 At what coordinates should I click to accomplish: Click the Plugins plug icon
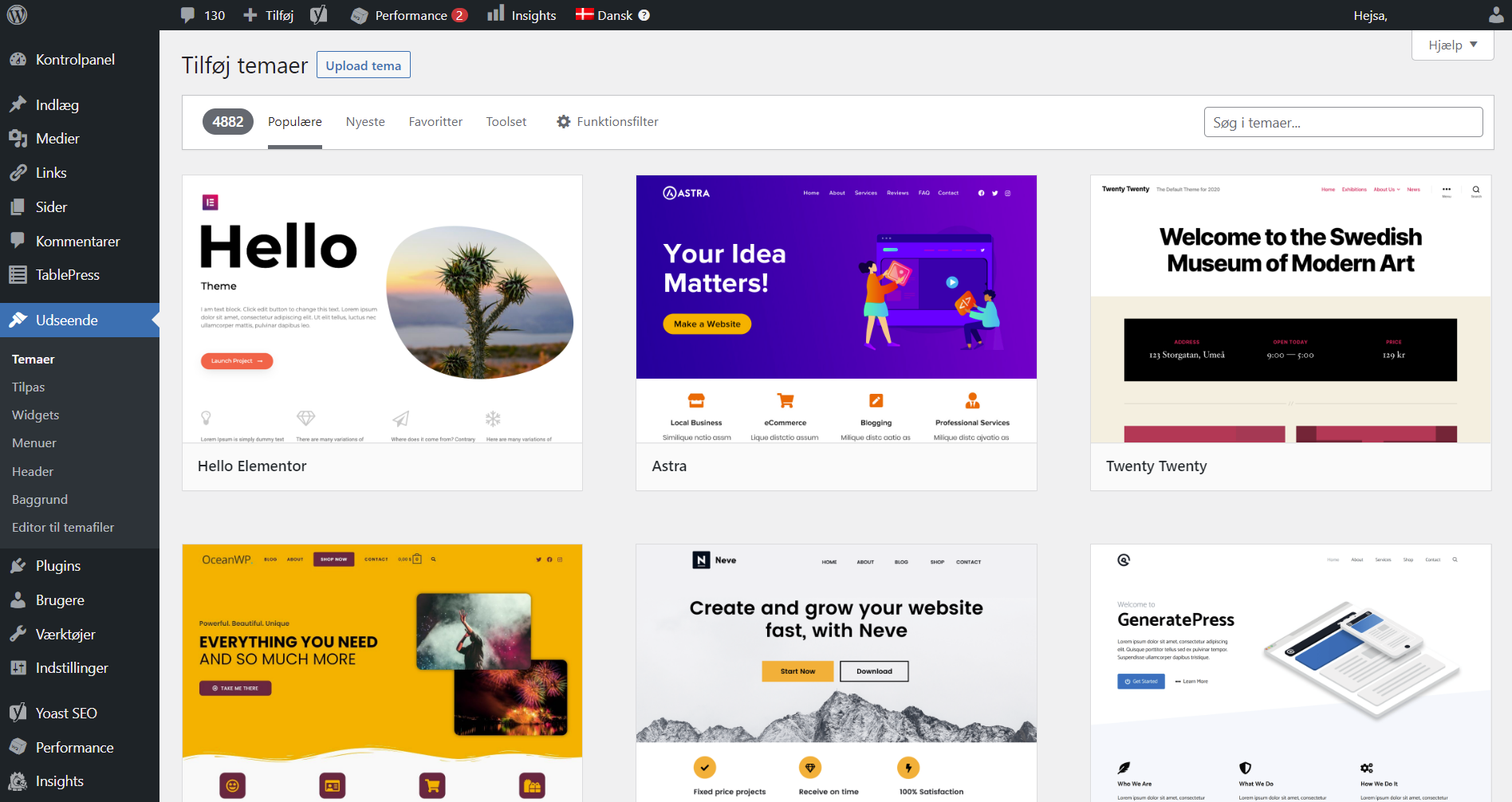18,566
